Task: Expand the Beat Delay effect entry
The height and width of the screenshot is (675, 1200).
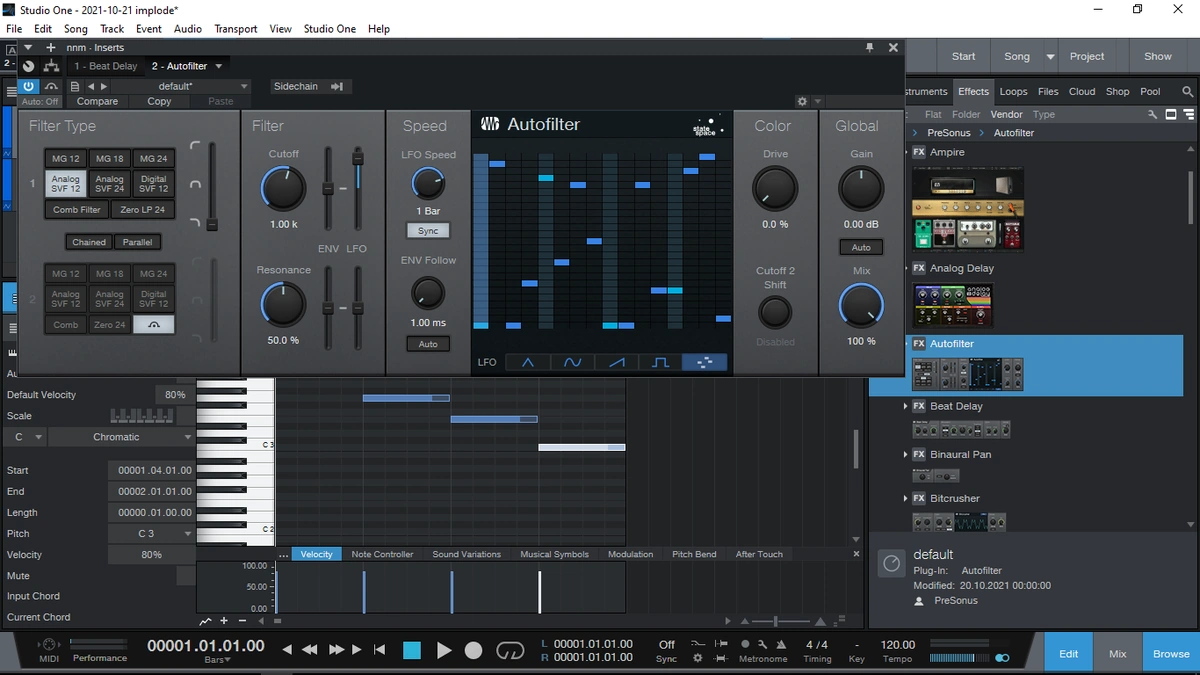Action: pyautogui.click(x=906, y=406)
